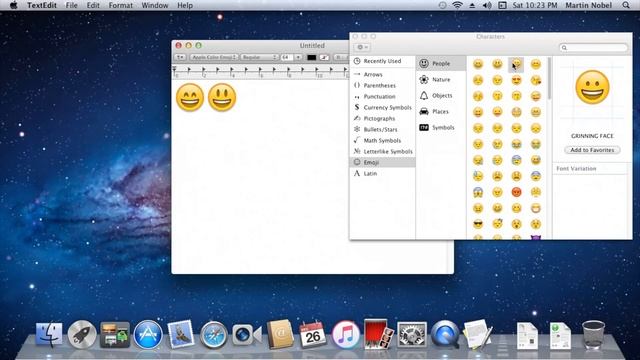Viewport: 640px width, 360px height.
Task: Open QuickTime Player from the Dock
Action: coord(445,335)
